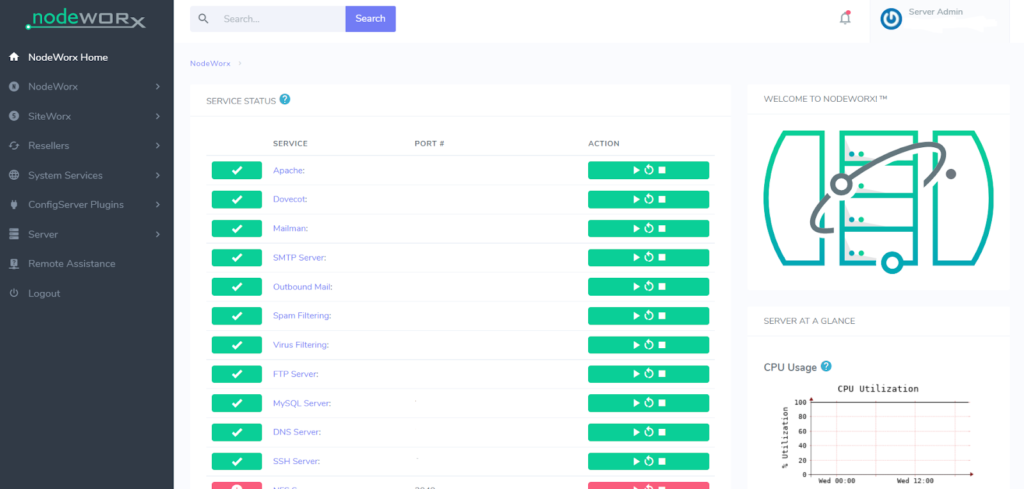Stop the Mailman service
Image resolution: width=1024 pixels, height=489 pixels.
(x=662, y=229)
